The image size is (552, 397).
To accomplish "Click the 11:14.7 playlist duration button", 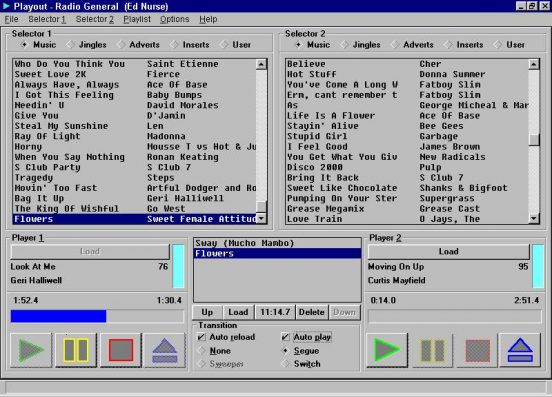I will pyautogui.click(x=275, y=312).
